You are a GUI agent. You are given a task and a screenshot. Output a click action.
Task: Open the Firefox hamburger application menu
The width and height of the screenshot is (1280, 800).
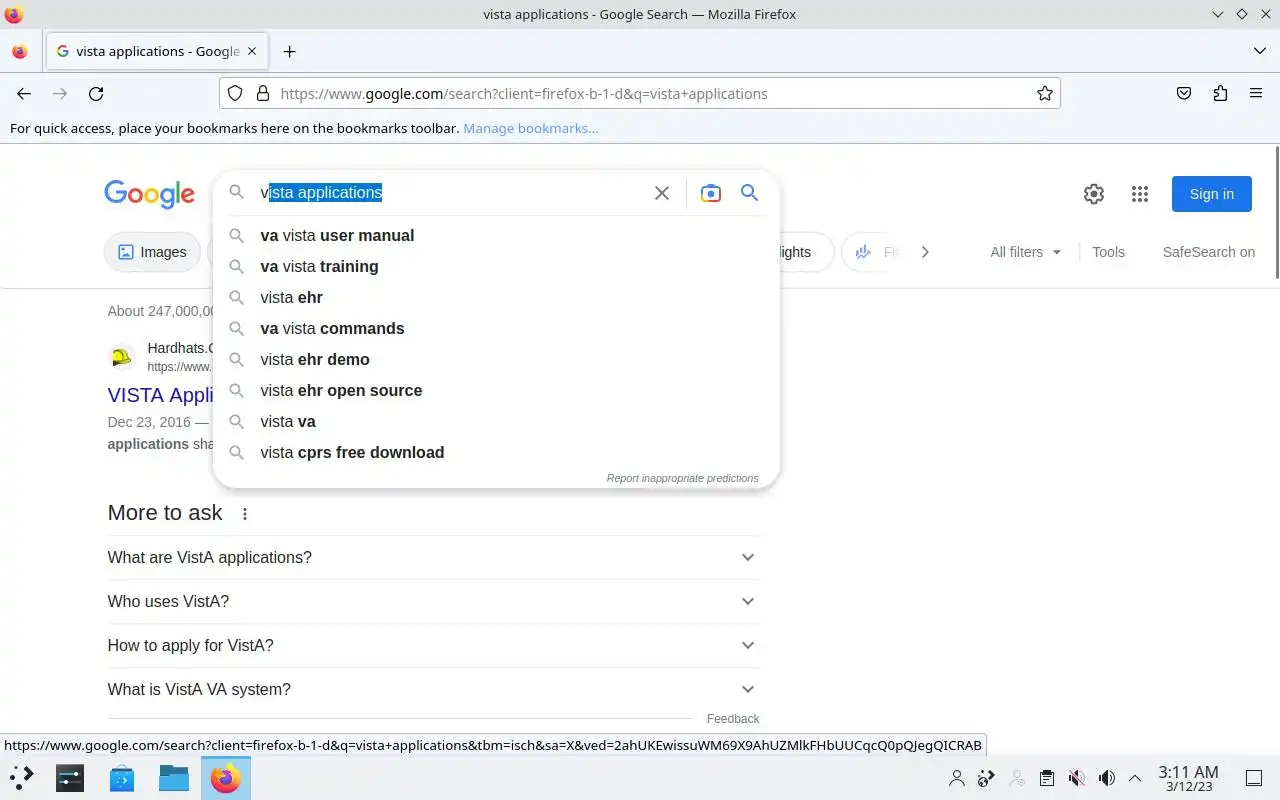1256,93
